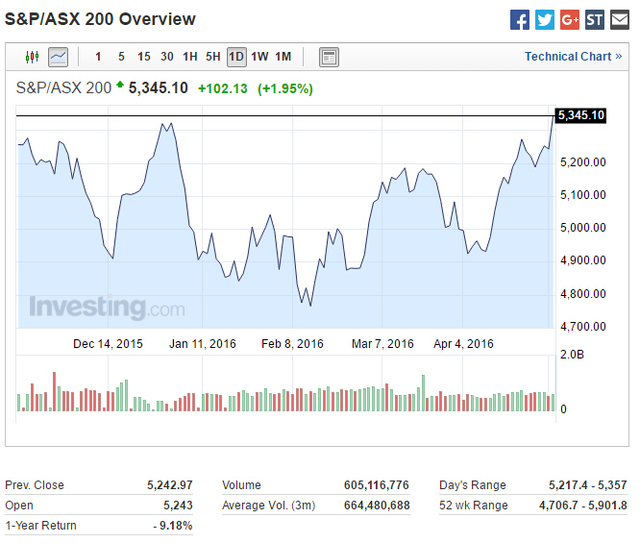The image size is (640, 543).
Task: Open the Technical Chart link
Action: [573, 56]
